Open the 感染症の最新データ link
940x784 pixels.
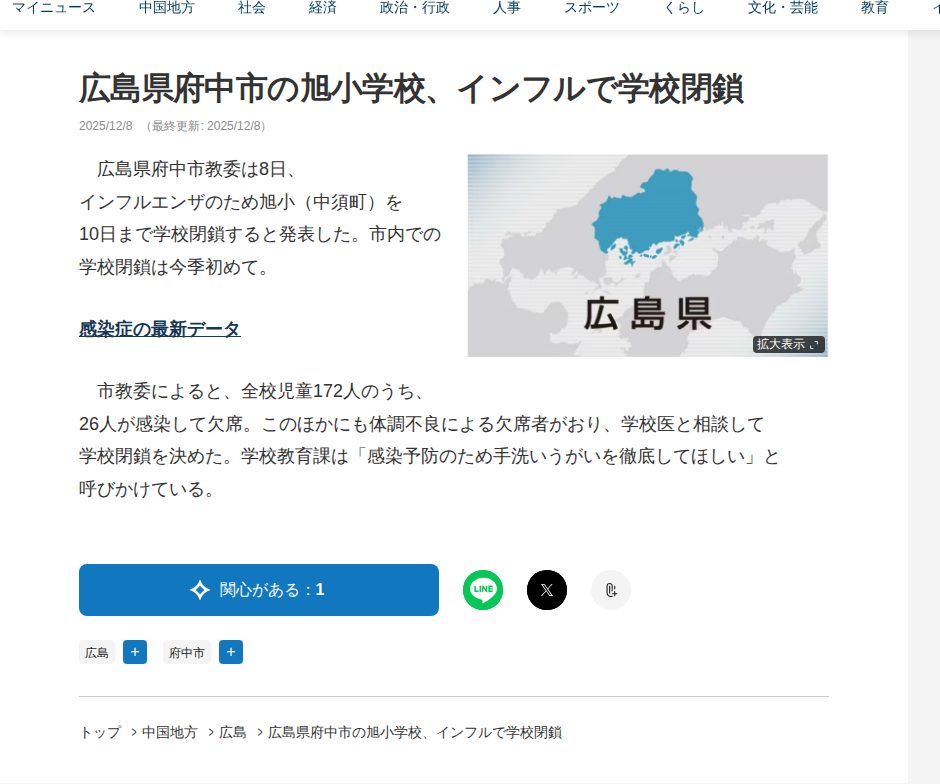[x=160, y=329]
